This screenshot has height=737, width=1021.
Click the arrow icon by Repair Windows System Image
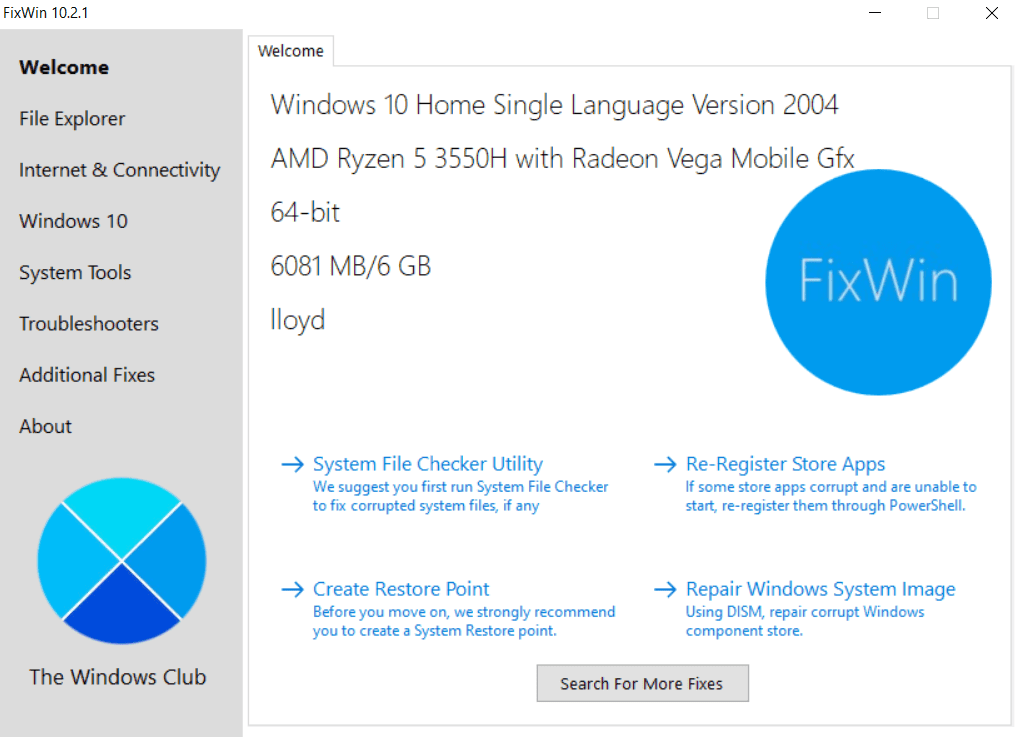click(664, 589)
